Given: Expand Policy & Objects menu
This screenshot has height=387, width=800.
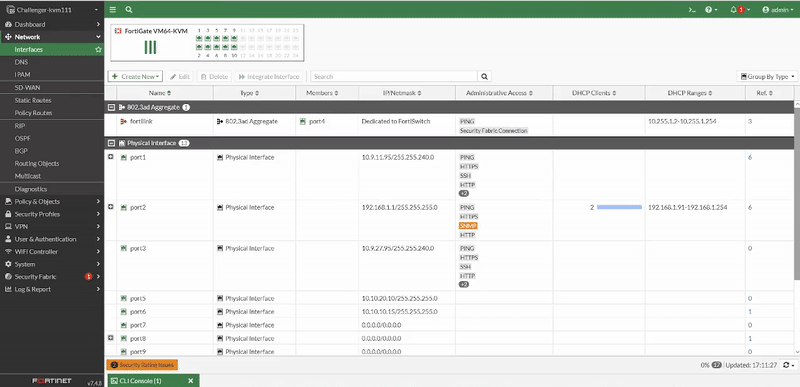Looking at the screenshot, I should tap(52, 201).
